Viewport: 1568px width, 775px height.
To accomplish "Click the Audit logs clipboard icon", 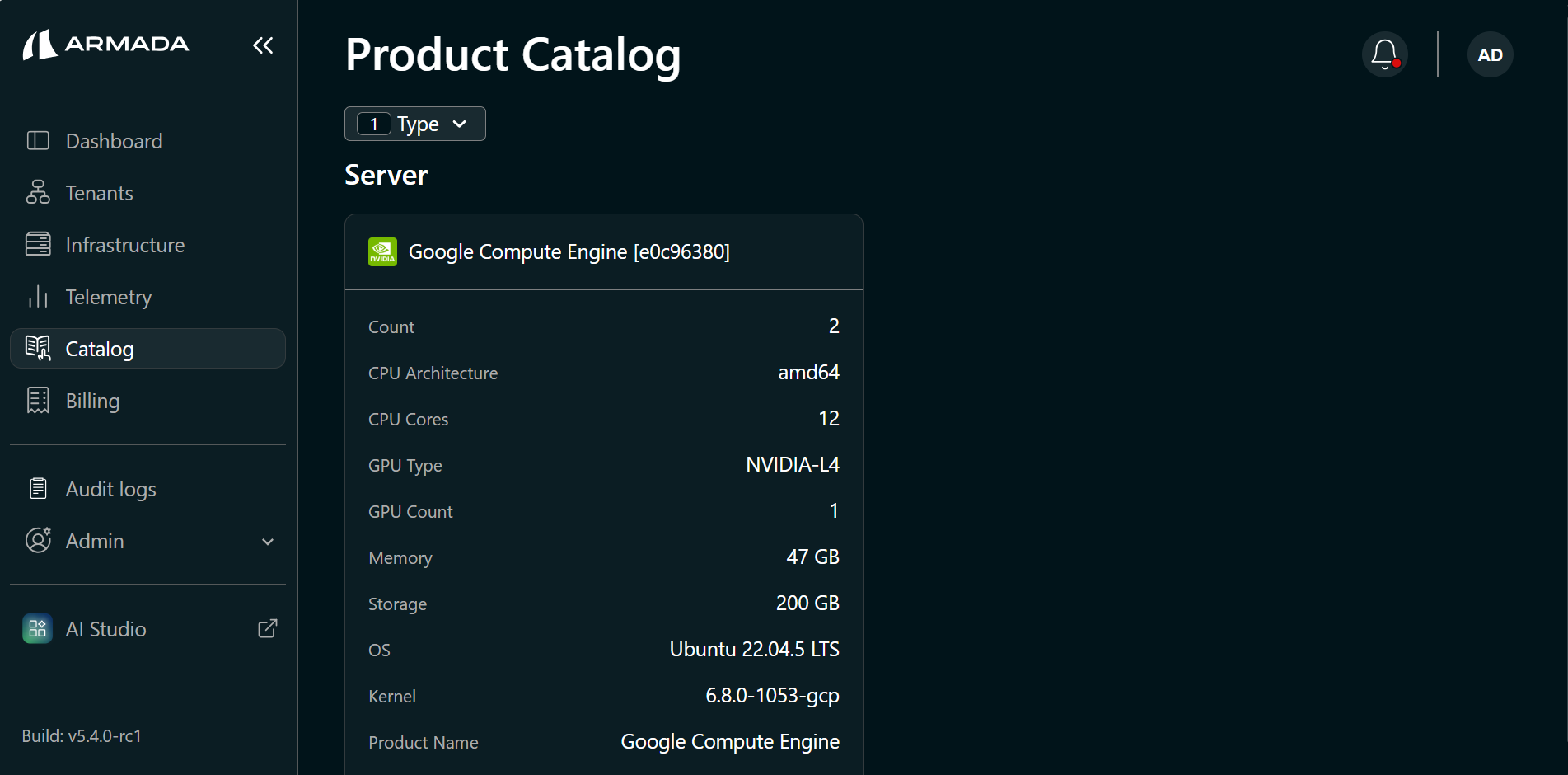I will (x=38, y=488).
